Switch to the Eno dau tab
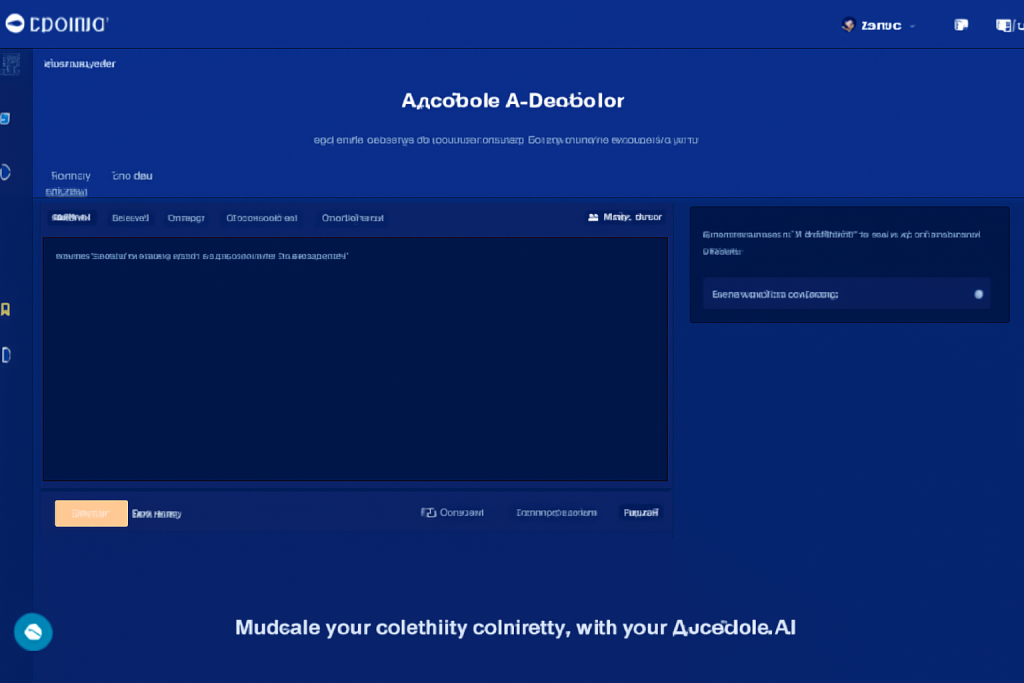 pos(131,175)
